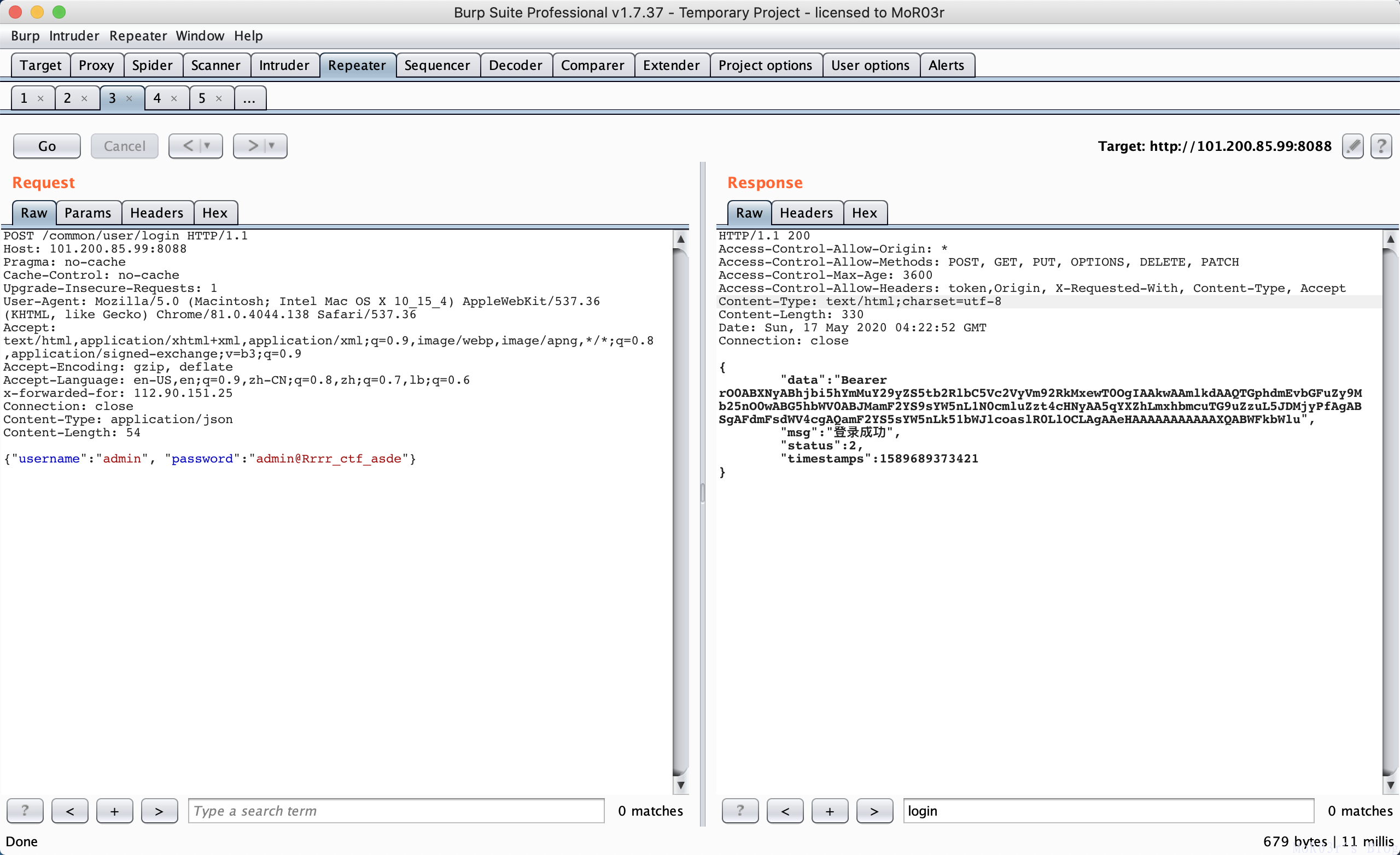The image size is (1400, 855).
Task: Open the Project options tab
Action: click(765, 66)
